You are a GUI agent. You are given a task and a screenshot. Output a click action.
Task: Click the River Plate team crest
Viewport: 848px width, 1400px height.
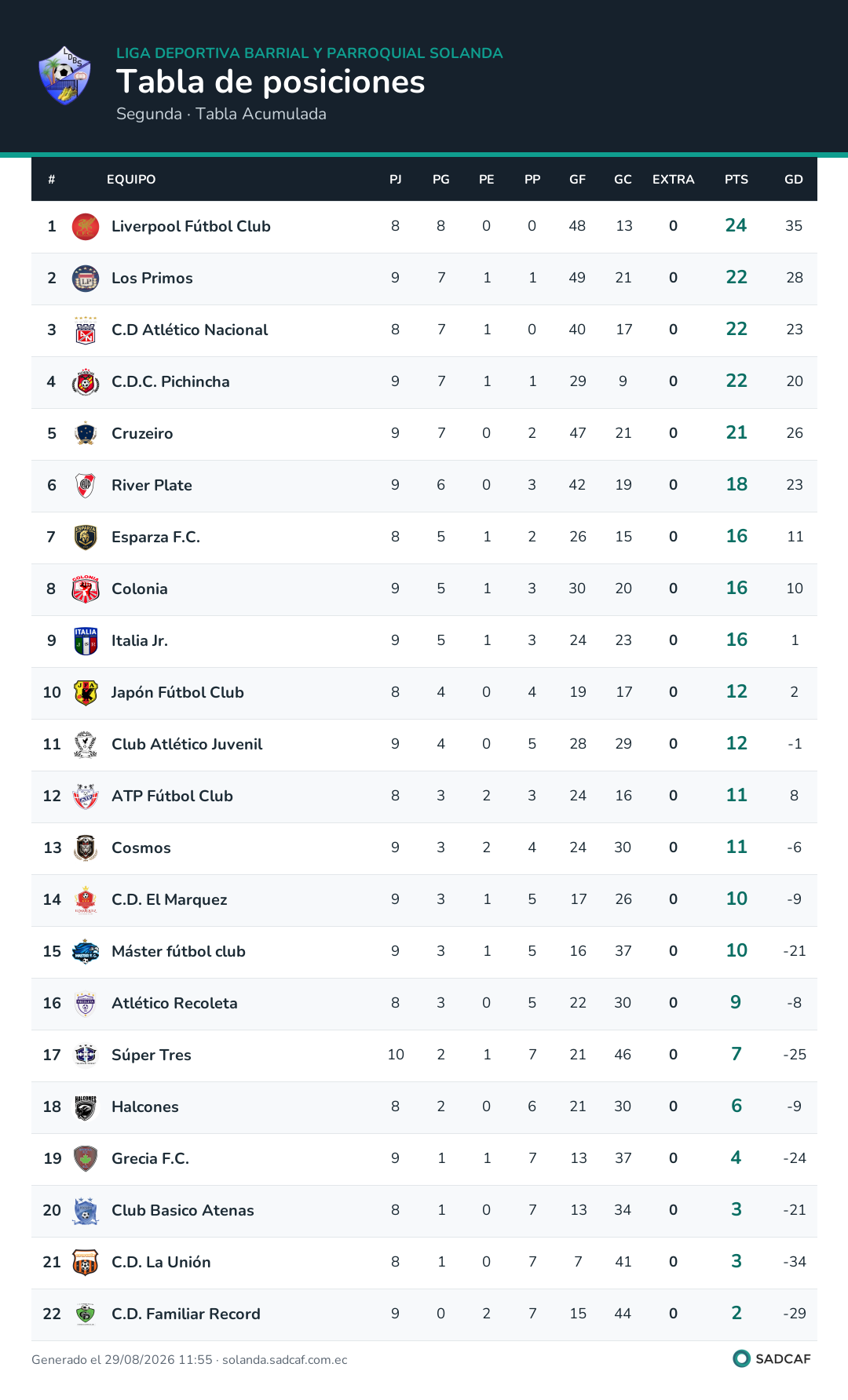86,486
